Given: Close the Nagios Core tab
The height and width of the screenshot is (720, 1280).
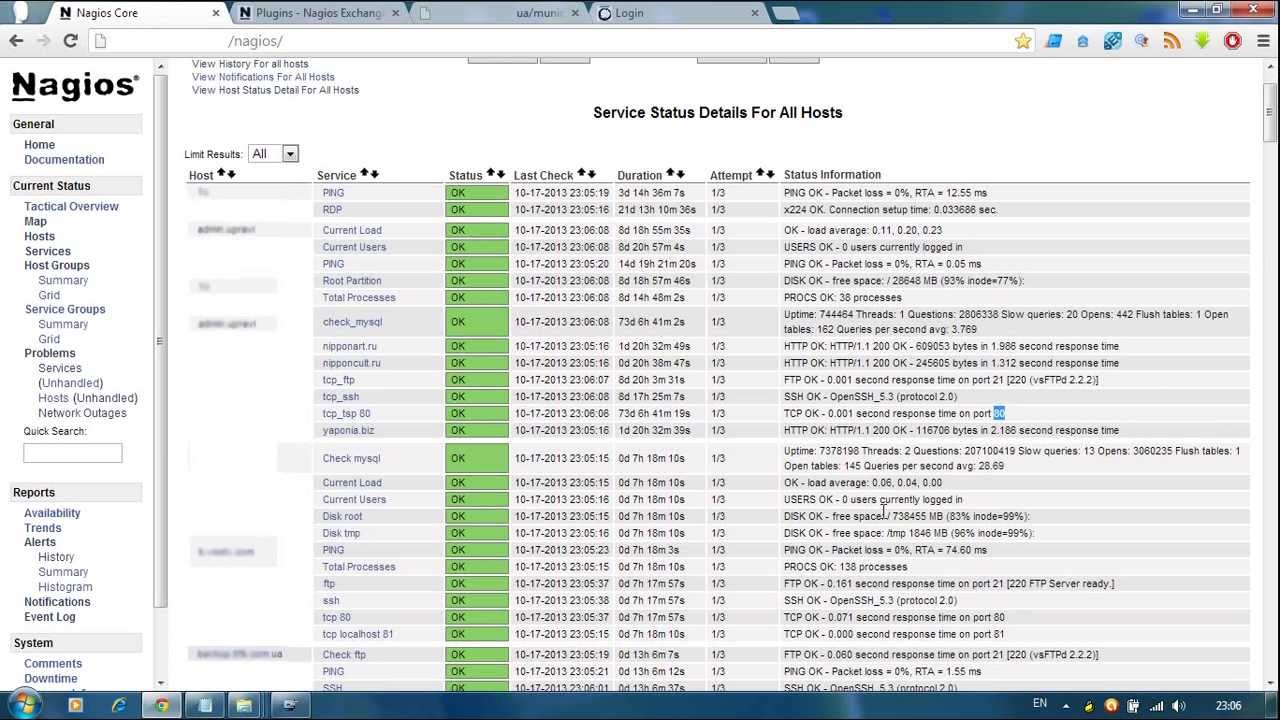Looking at the screenshot, I should pyautogui.click(x=216, y=13).
